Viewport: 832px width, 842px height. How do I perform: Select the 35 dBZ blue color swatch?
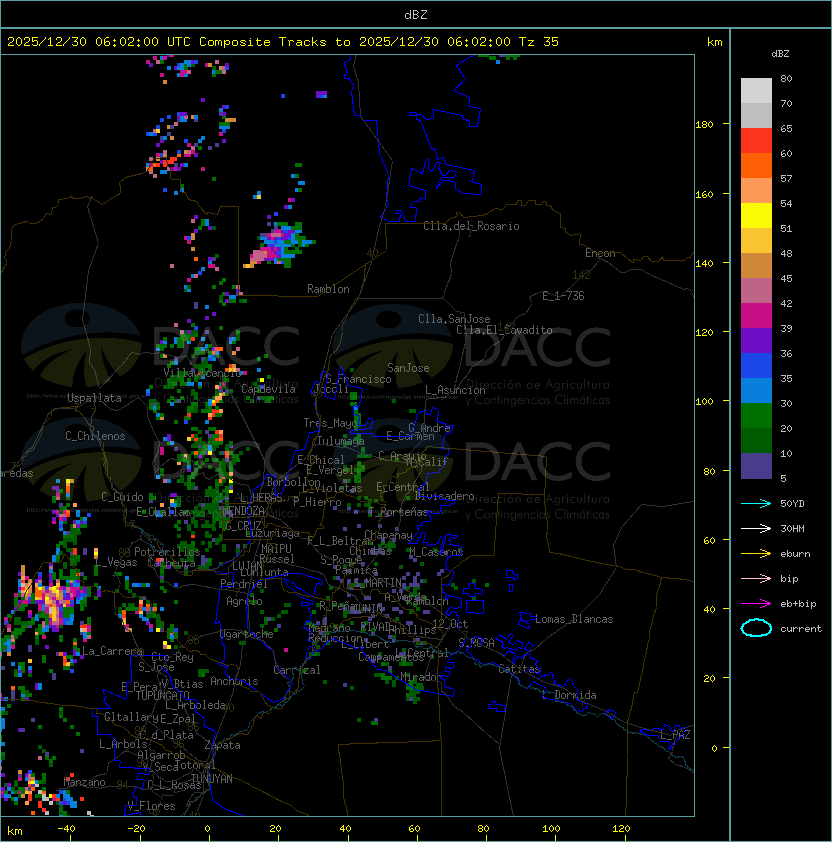(x=756, y=366)
